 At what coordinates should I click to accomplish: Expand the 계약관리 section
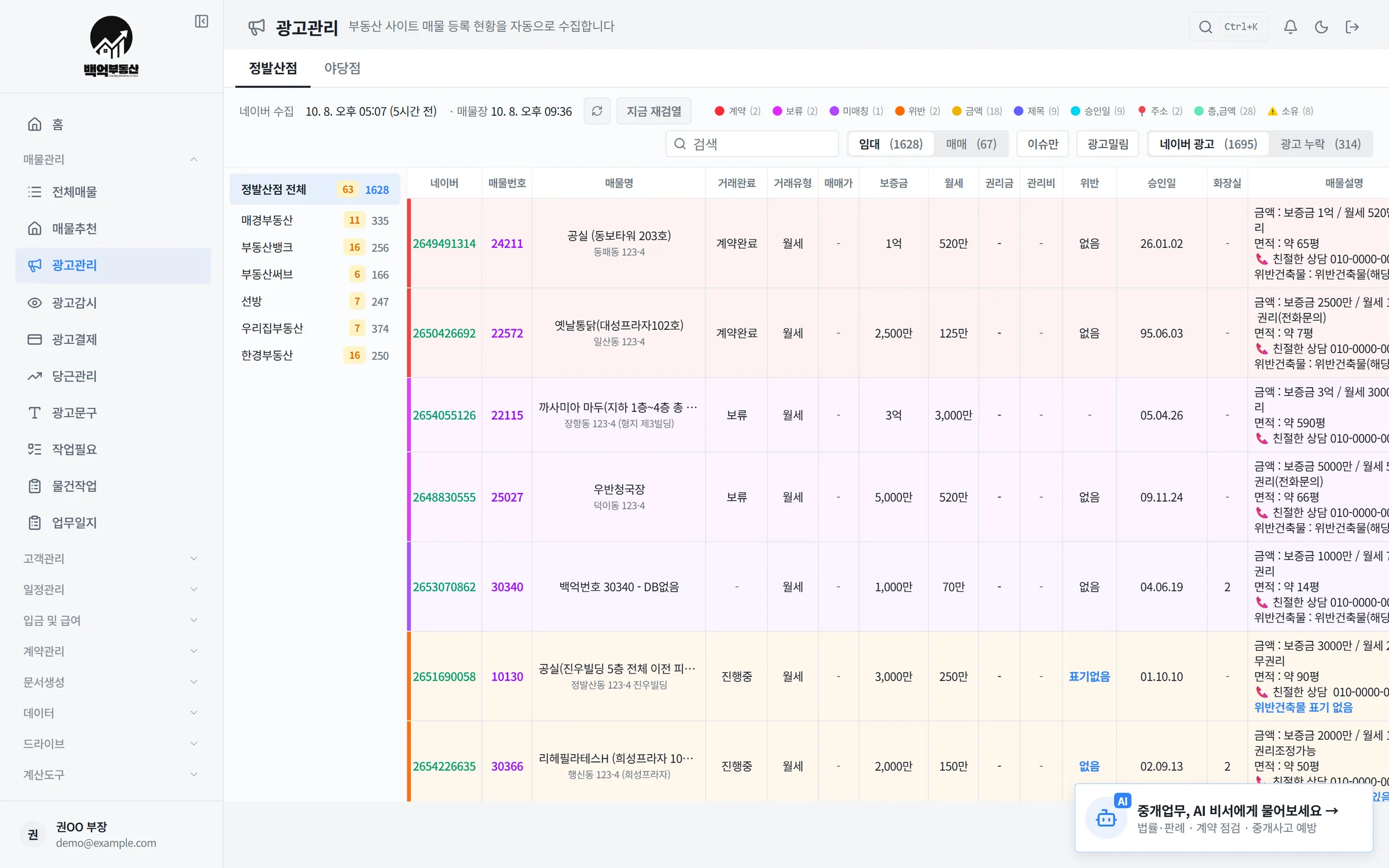pos(111,651)
